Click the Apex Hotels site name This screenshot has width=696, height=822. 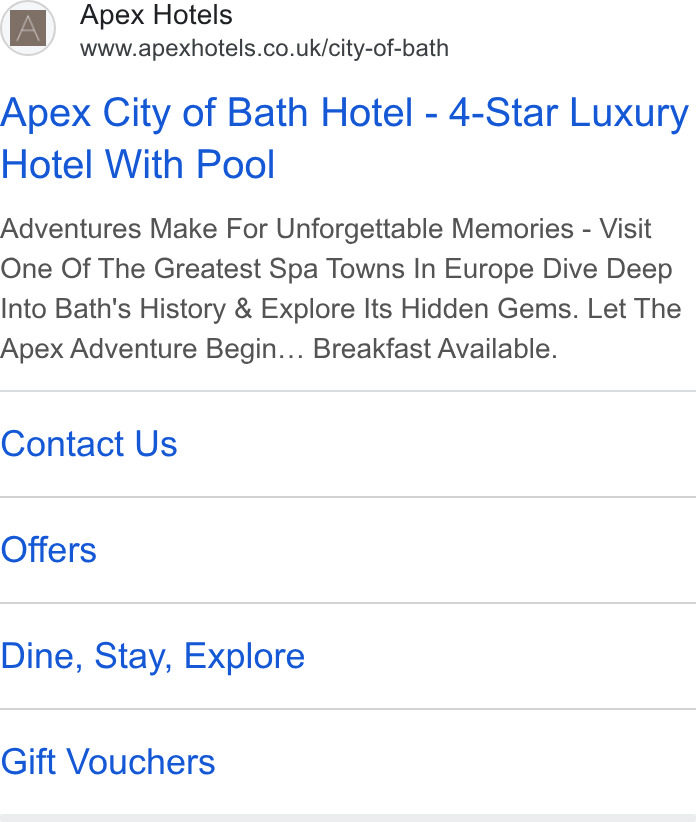(156, 15)
